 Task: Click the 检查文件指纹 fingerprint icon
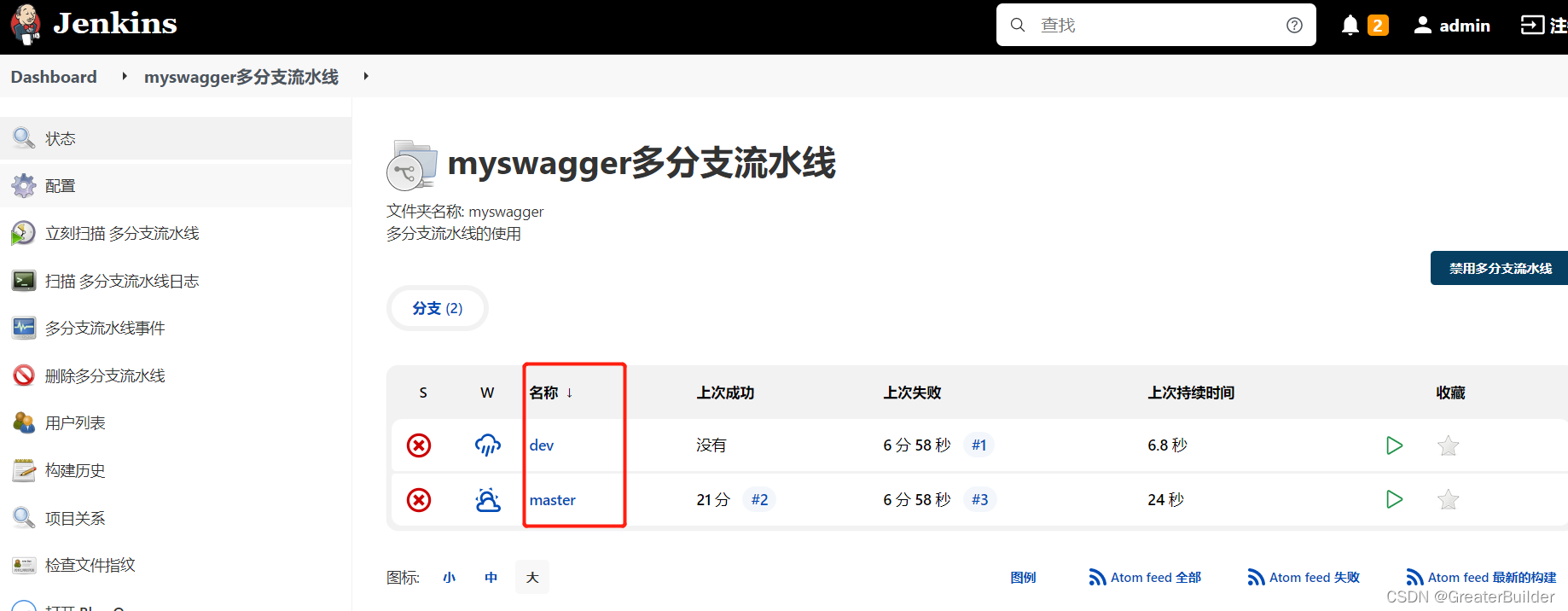pos(24,565)
